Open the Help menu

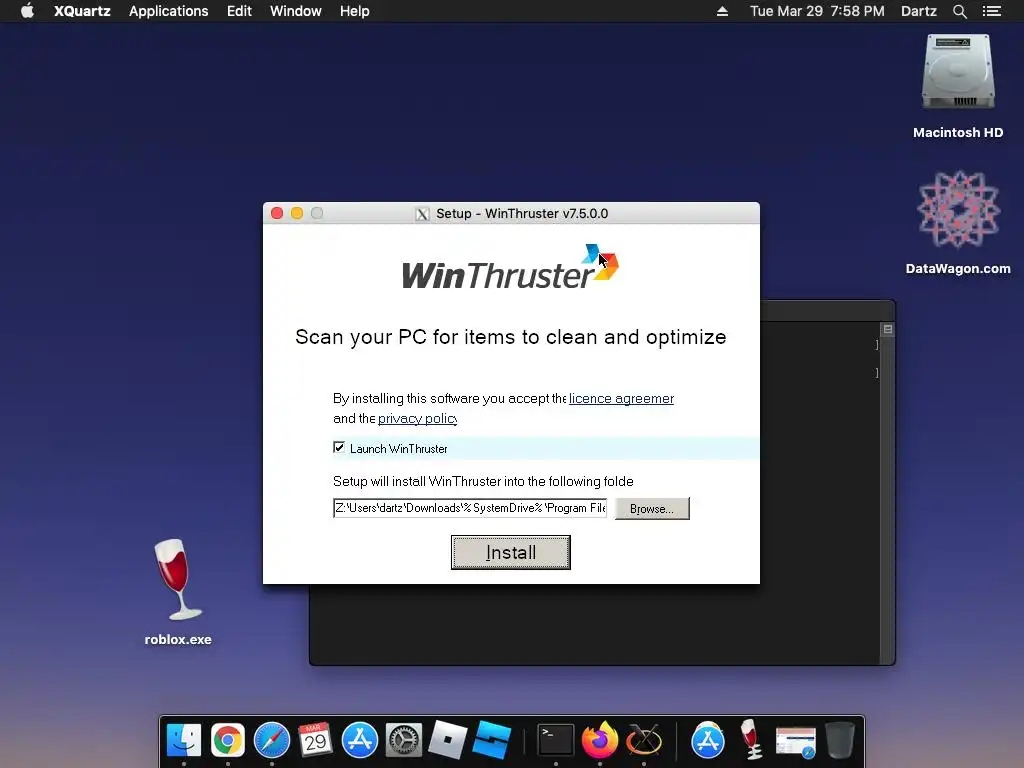(x=355, y=11)
